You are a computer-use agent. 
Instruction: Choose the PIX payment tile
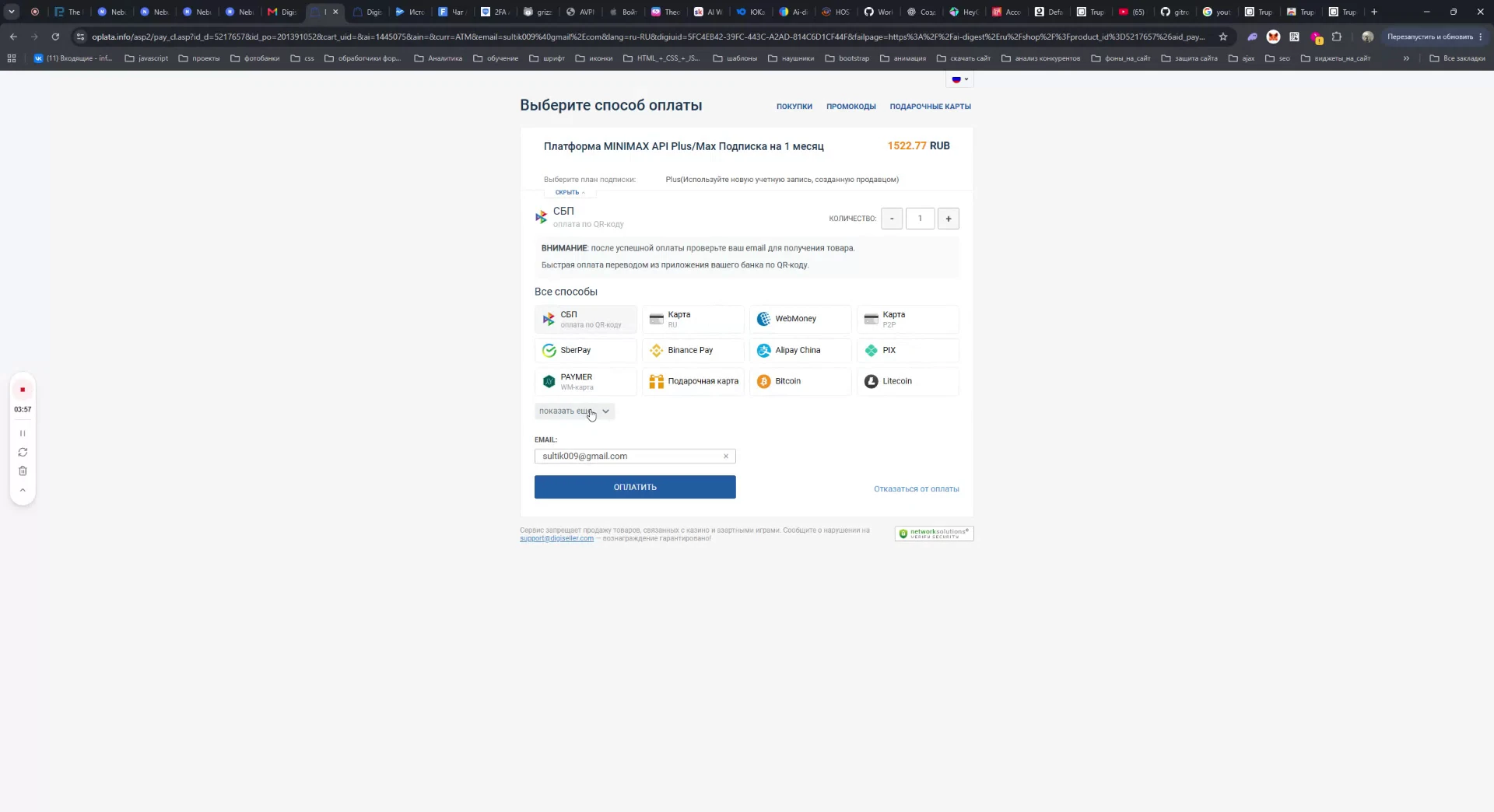point(908,351)
